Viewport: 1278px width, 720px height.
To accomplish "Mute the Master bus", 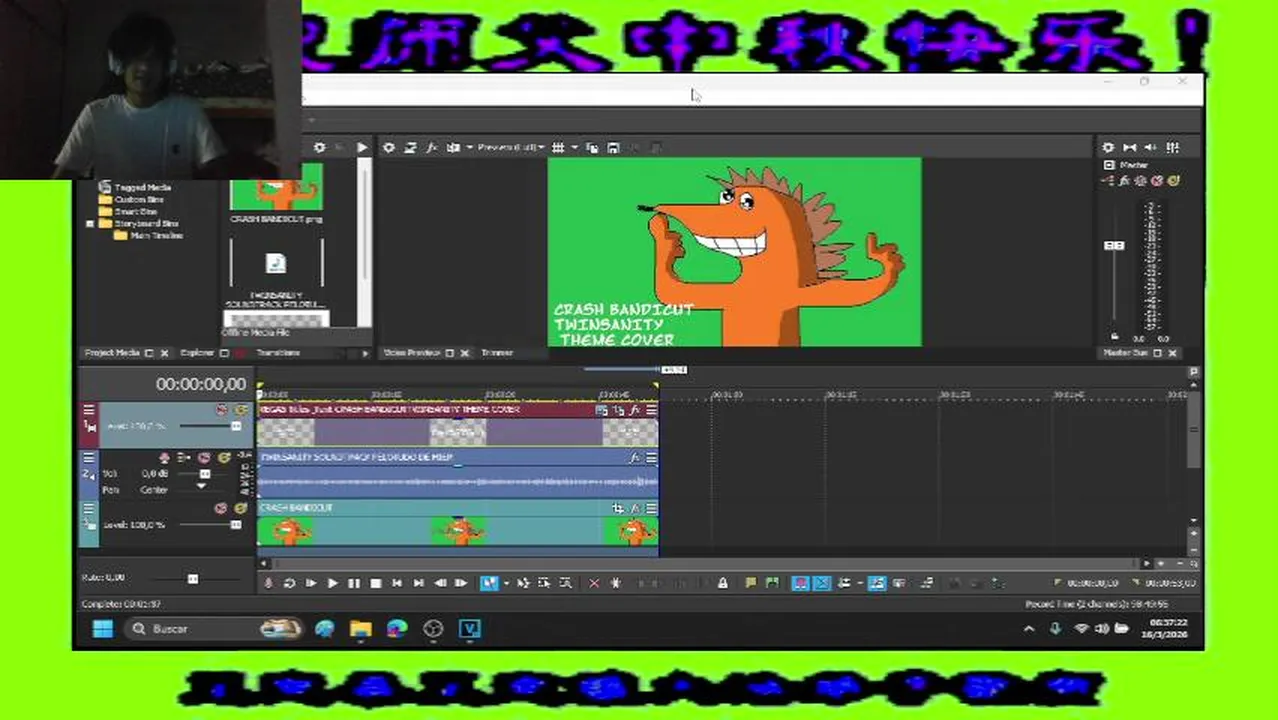I will [x=1157, y=181].
